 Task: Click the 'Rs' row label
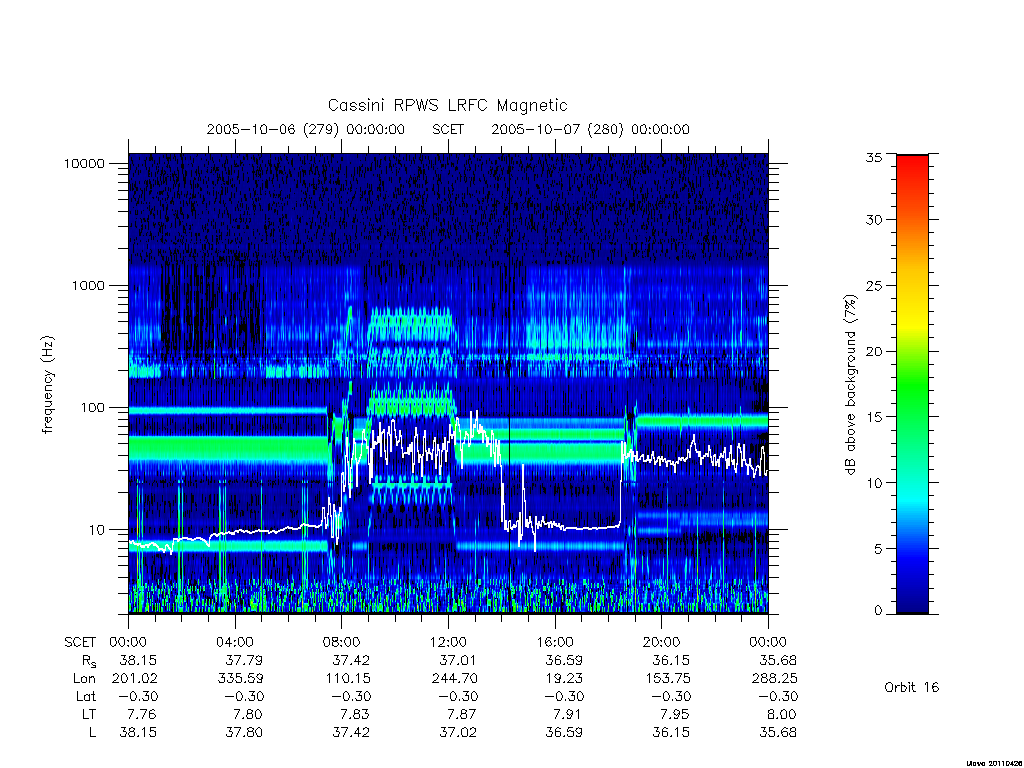(x=89, y=661)
